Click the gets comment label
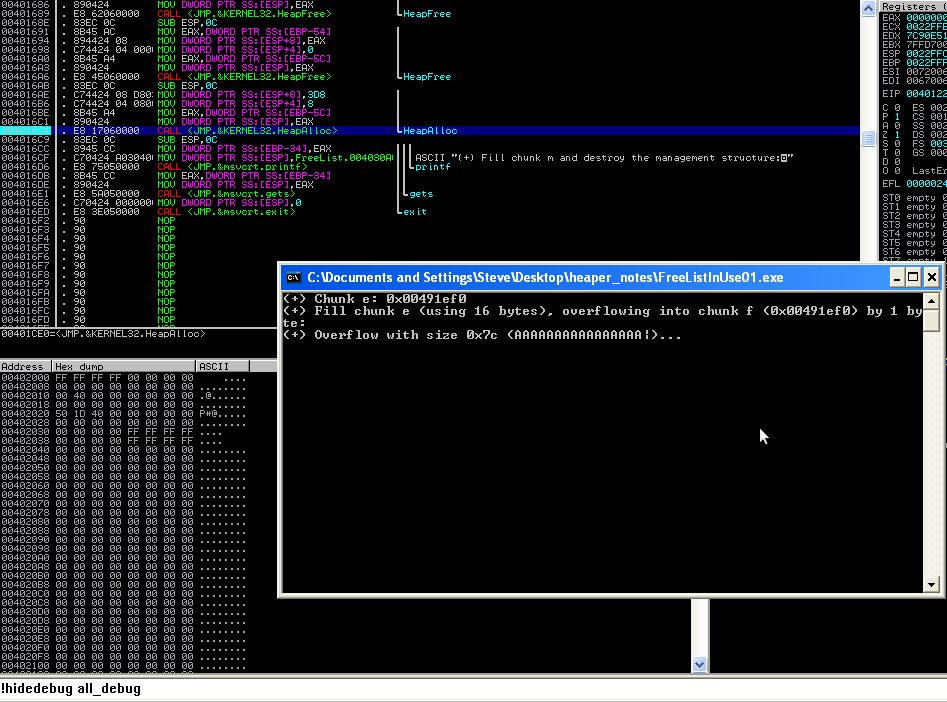The height and width of the screenshot is (702, 947). point(421,194)
